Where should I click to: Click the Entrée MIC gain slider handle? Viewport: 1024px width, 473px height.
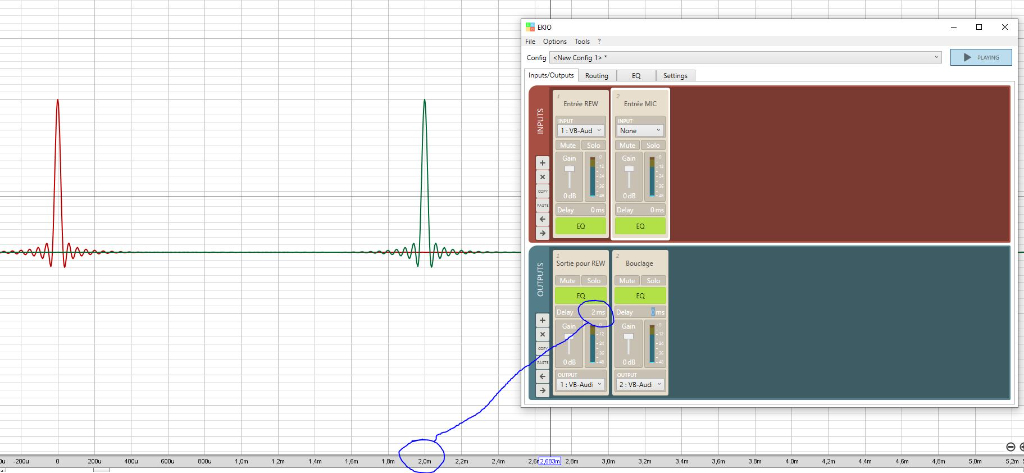pyautogui.click(x=630, y=169)
